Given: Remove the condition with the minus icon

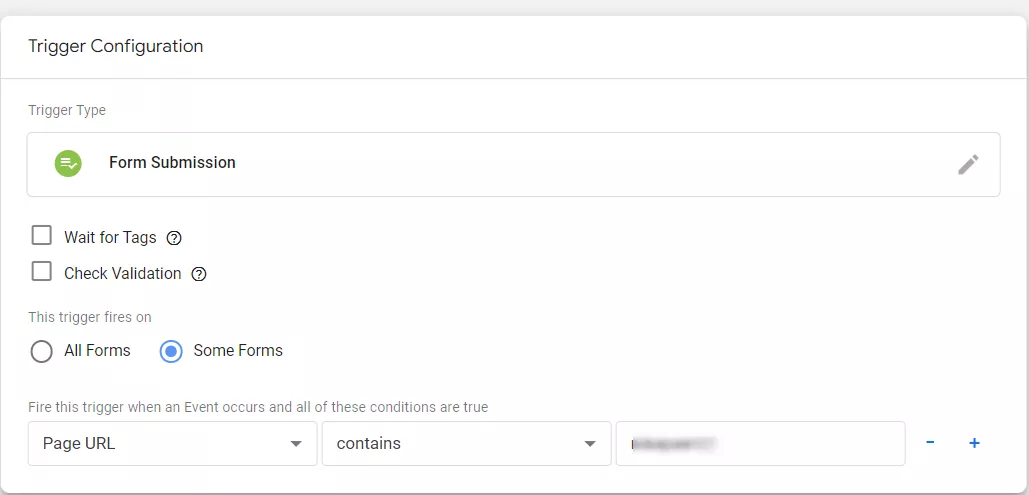Looking at the screenshot, I should click(930, 442).
